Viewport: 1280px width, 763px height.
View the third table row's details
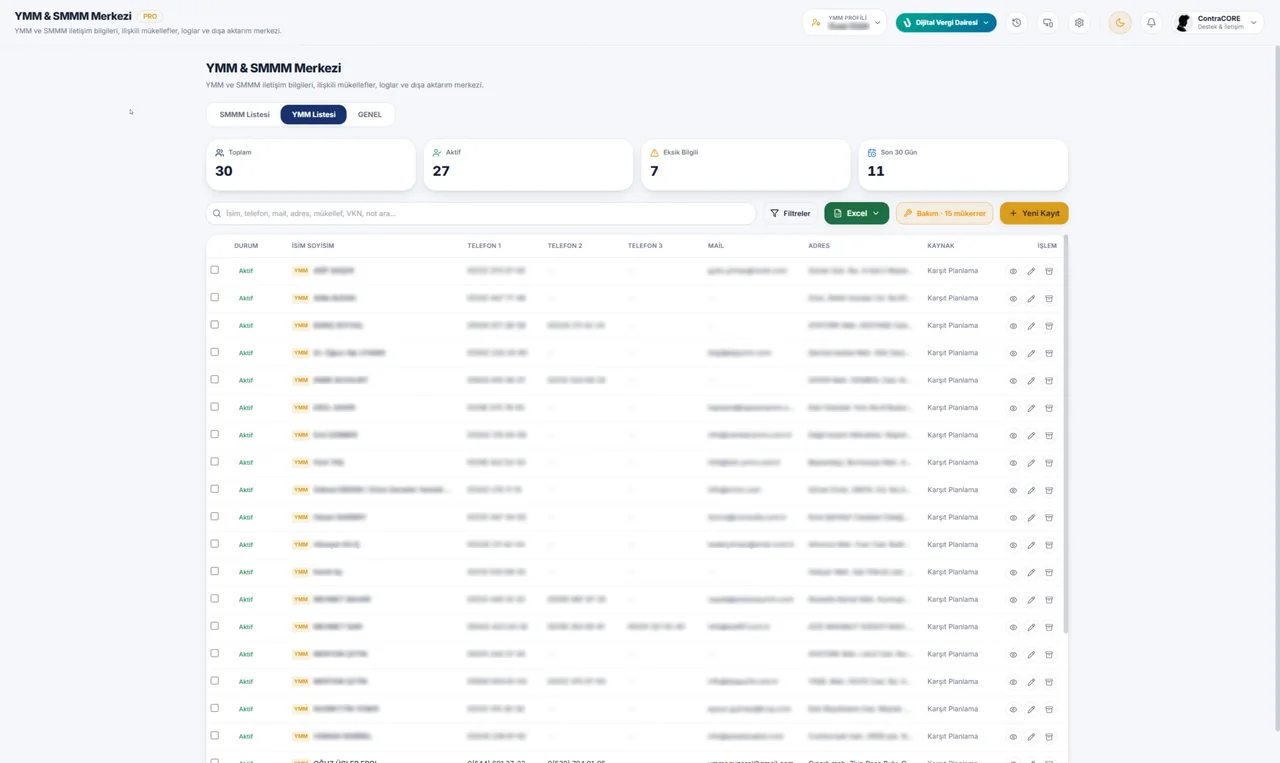point(1013,326)
